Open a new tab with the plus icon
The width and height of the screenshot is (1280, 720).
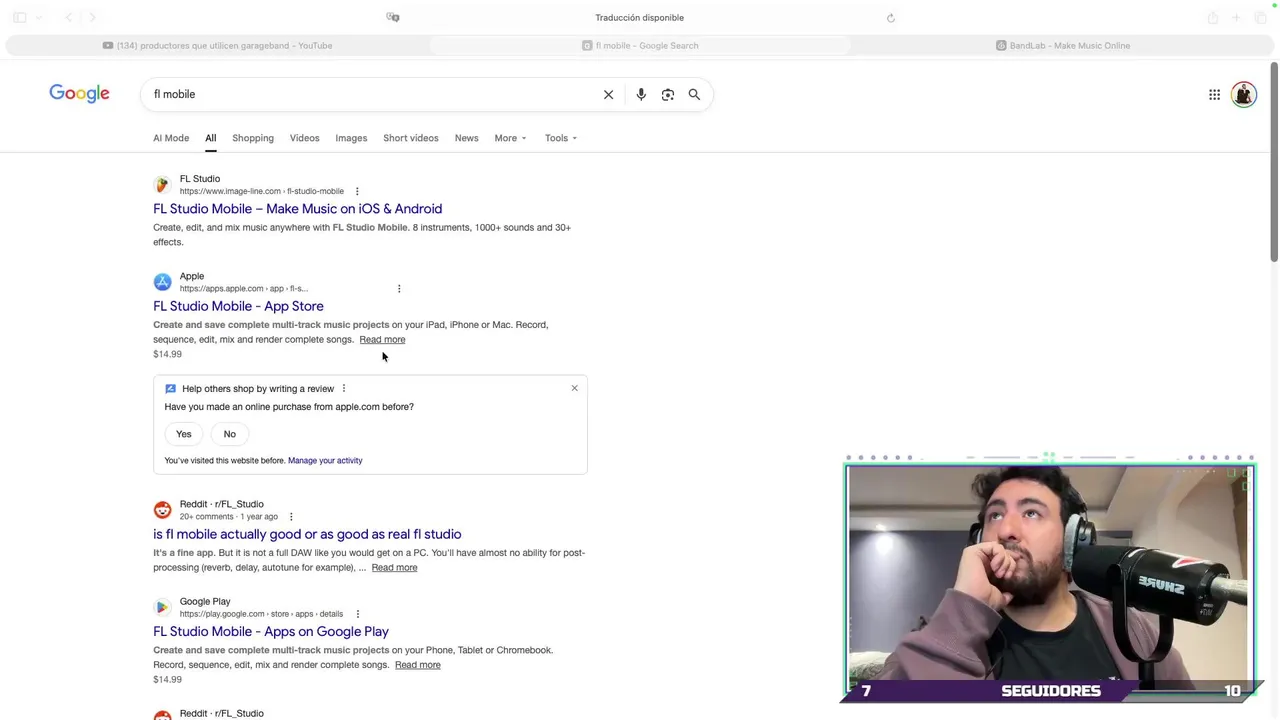1236,17
